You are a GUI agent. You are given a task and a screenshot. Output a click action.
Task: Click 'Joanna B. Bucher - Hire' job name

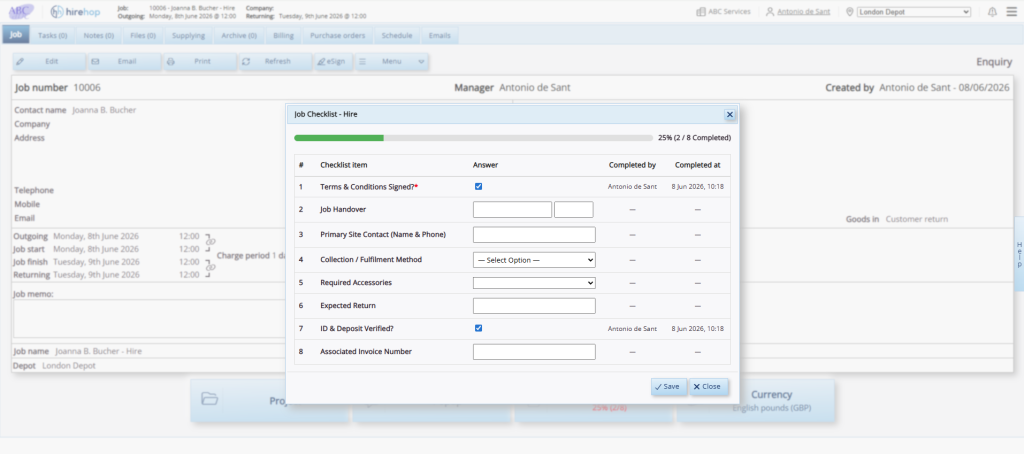tap(98, 351)
